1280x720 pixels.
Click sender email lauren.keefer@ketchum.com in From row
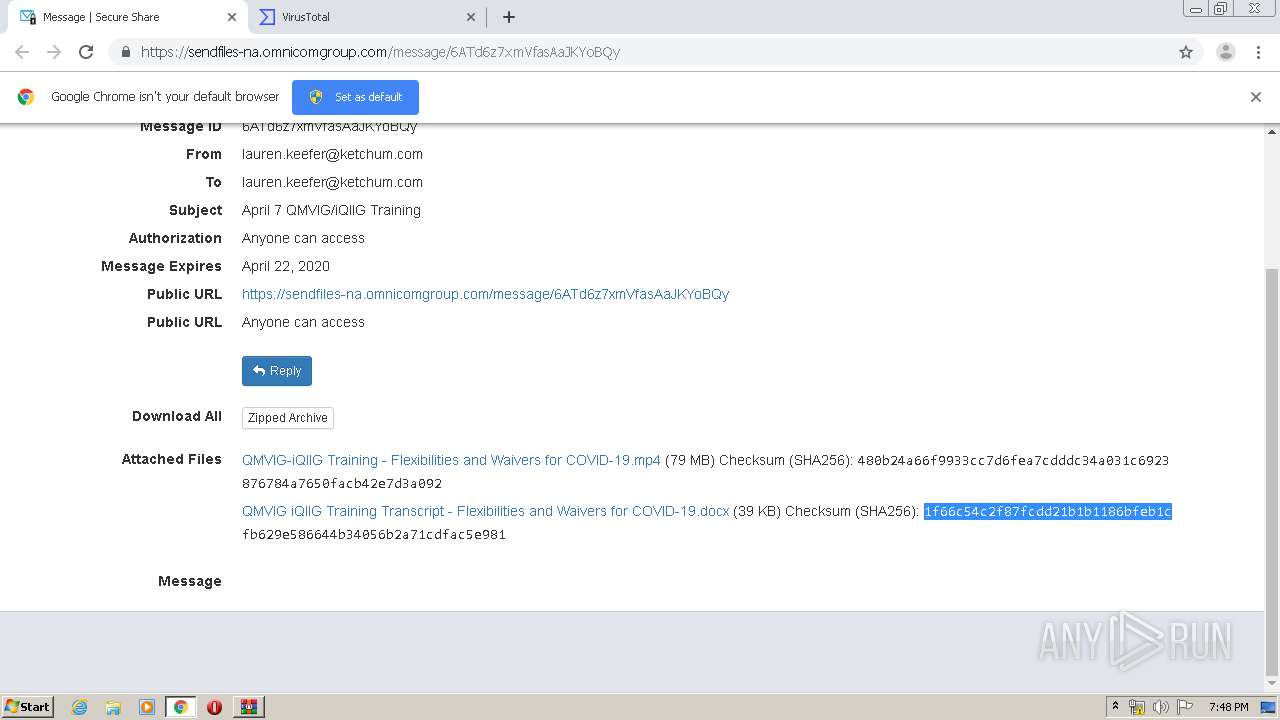tap(332, 154)
